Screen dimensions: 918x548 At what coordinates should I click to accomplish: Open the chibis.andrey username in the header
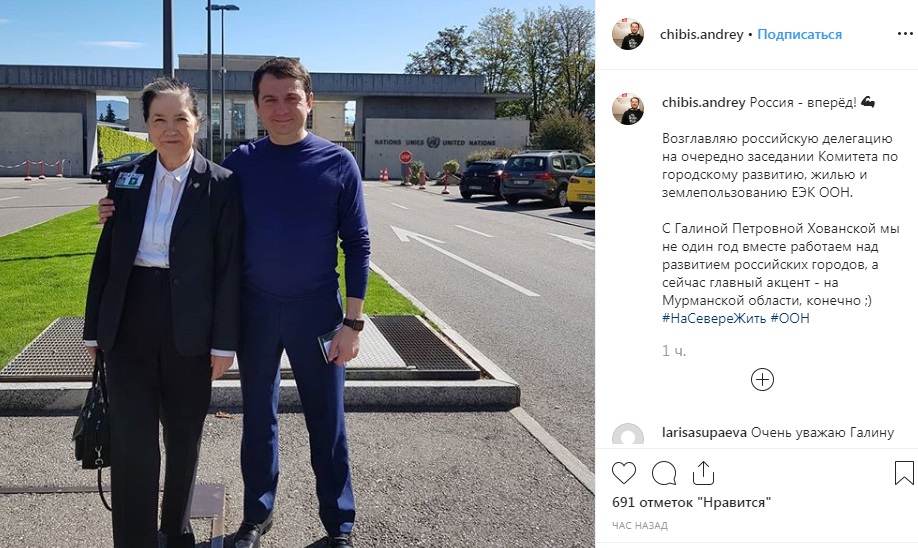tap(701, 35)
